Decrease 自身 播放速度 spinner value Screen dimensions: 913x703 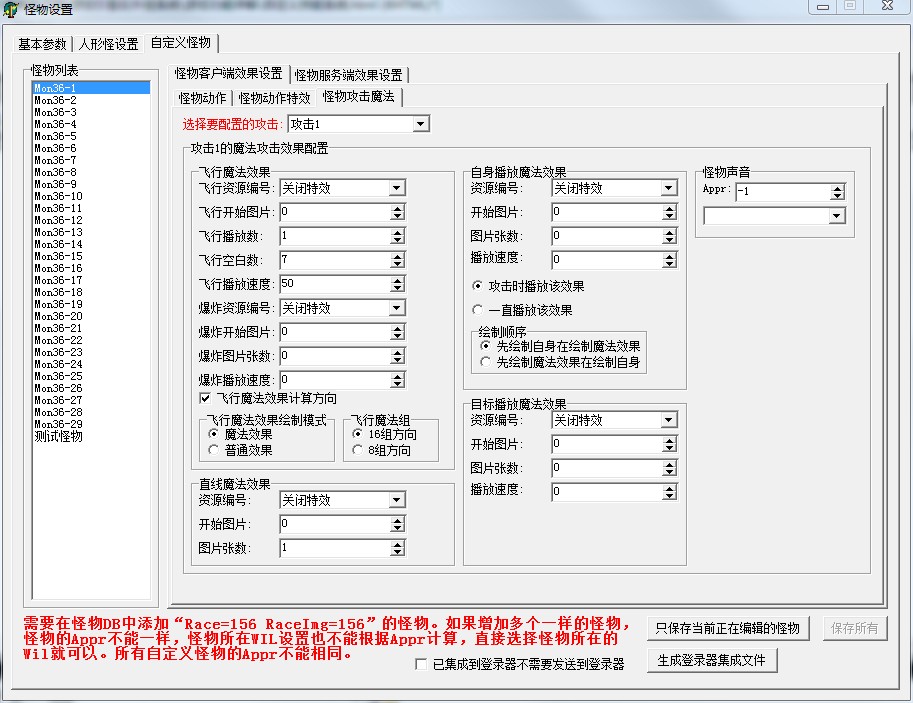669,264
